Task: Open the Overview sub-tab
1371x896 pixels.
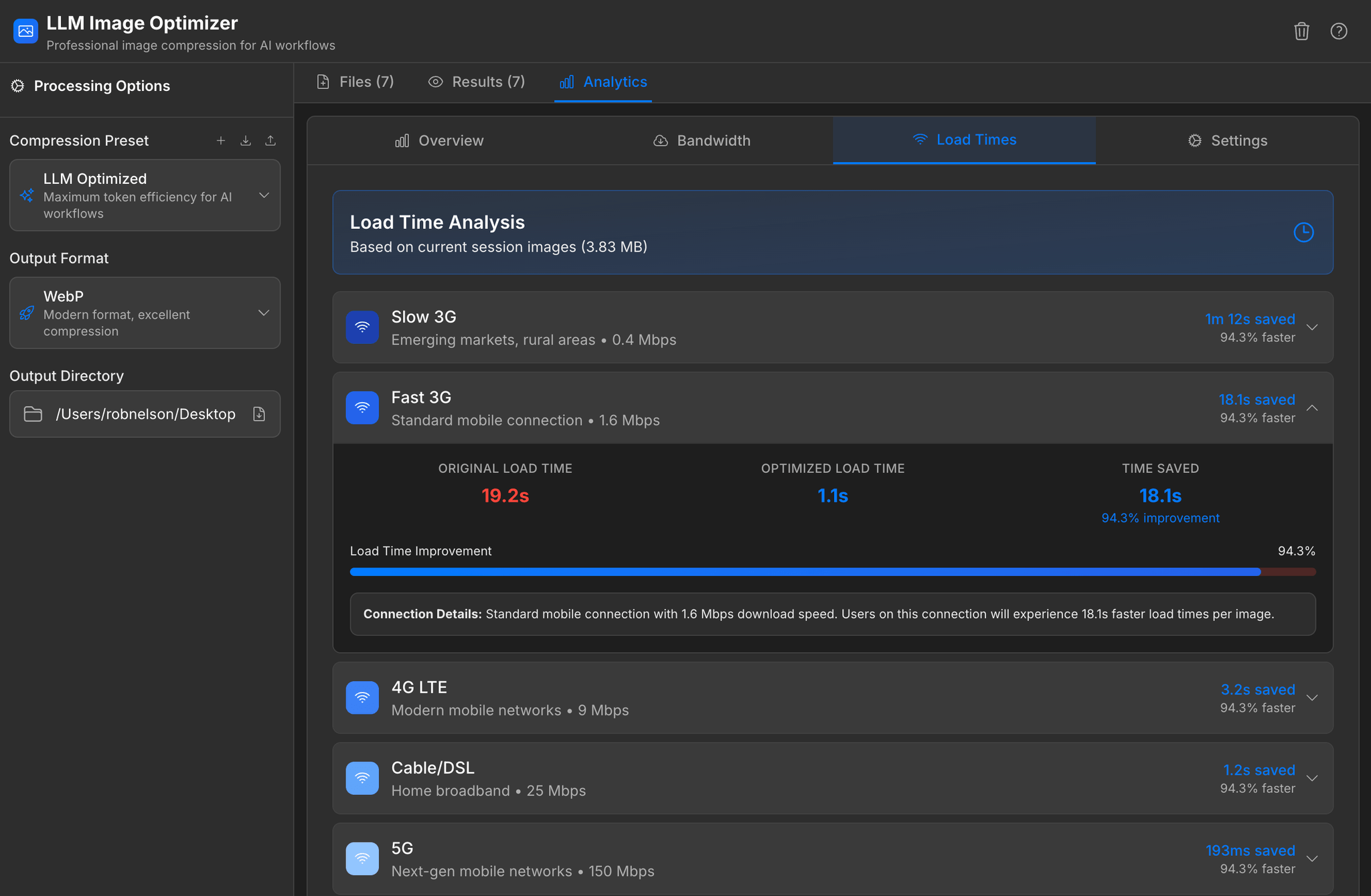Action: tap(439, 141)
